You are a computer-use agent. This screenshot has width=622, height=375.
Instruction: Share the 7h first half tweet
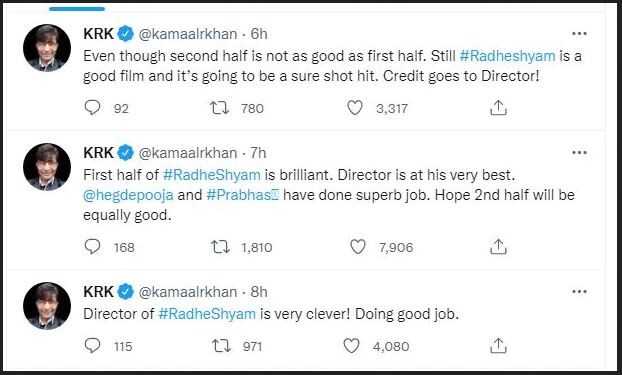point(498,247)
